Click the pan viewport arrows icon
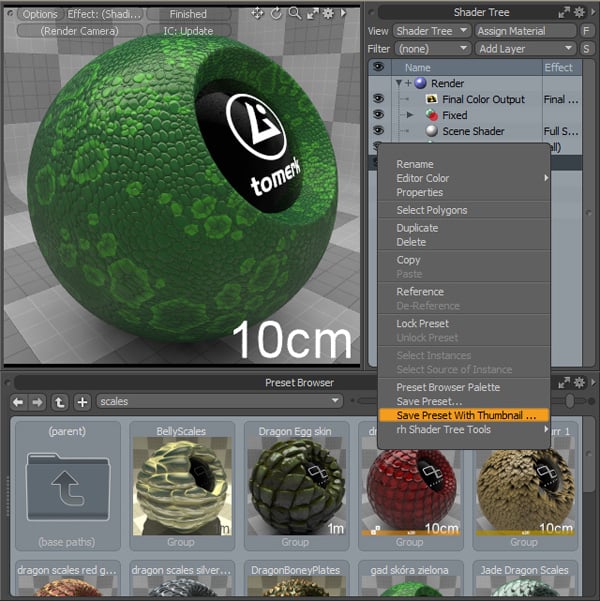The height and width of the screenshot is (601, 600). 257,14
